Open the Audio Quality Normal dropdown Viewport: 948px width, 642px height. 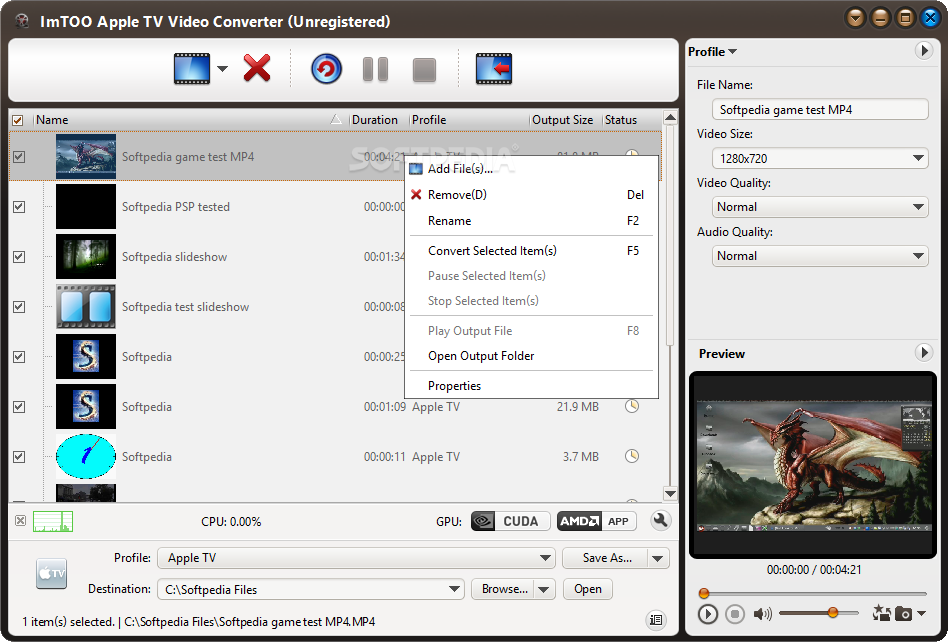tap(820, 256)
